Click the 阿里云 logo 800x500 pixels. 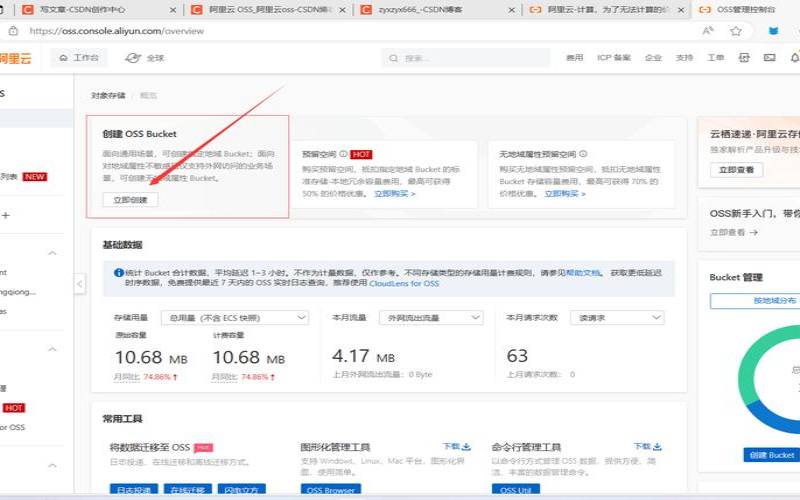click(x=15, y=58)
